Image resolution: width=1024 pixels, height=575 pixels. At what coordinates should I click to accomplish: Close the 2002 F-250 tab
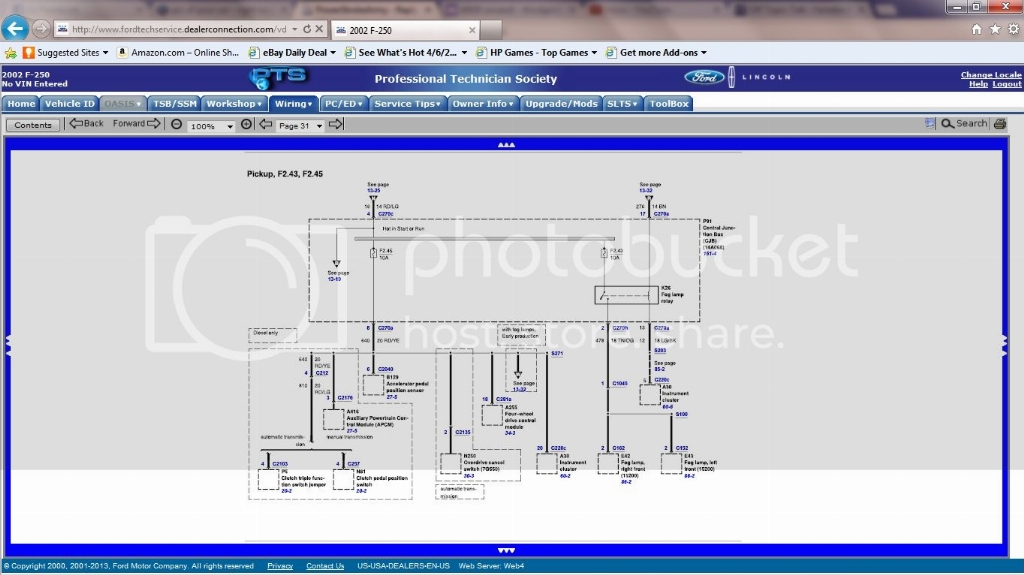(472, 30)
